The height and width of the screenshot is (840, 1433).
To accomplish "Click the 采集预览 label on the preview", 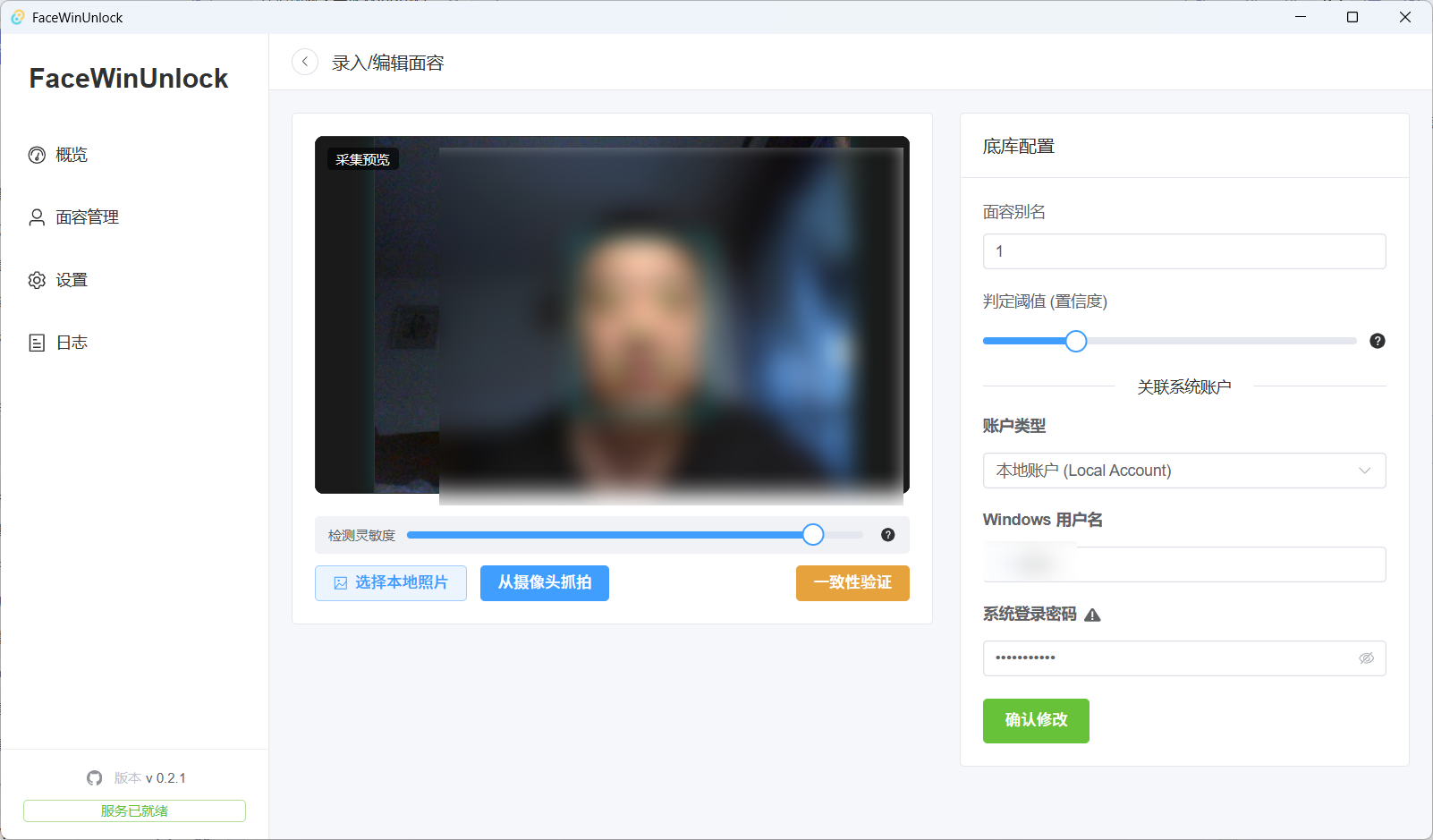I will pyautogui.click(x=362, y=159).
